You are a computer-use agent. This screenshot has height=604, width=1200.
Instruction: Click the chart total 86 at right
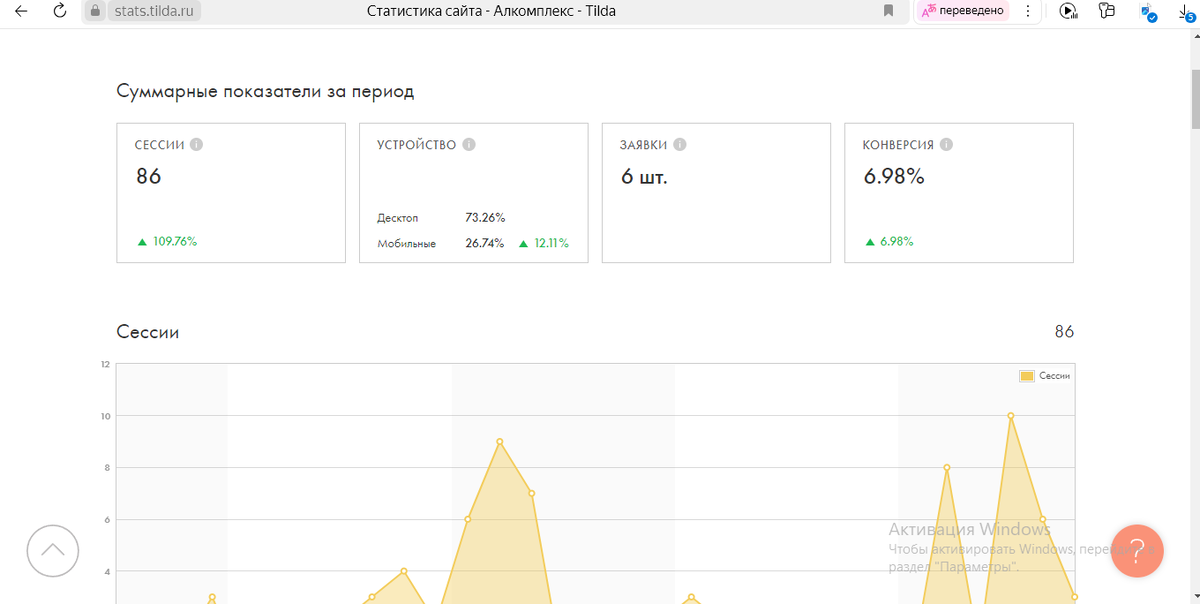click(x=1064, y=332)
